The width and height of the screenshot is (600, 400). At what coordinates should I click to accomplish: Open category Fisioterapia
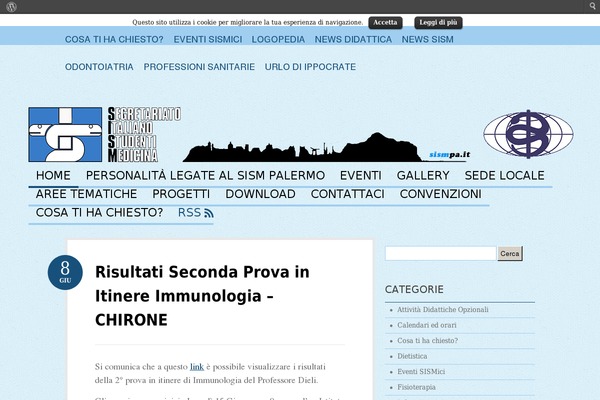pyautogui.click(x=416, y=387)
